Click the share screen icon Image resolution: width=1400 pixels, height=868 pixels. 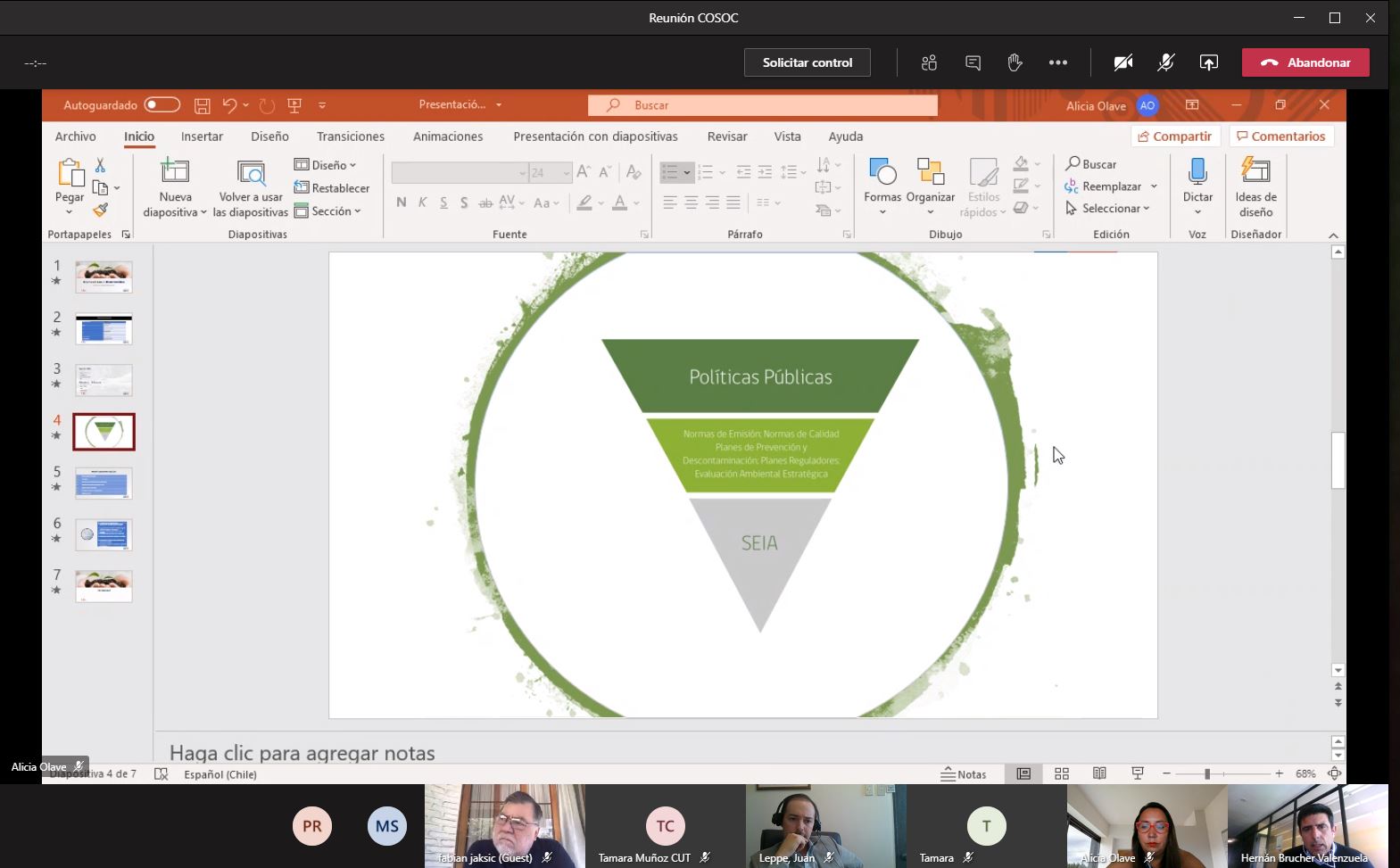(1208, 62)
